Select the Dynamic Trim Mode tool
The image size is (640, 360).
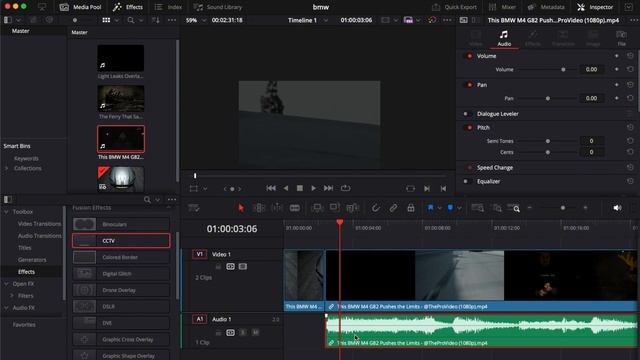coord(277,208)
